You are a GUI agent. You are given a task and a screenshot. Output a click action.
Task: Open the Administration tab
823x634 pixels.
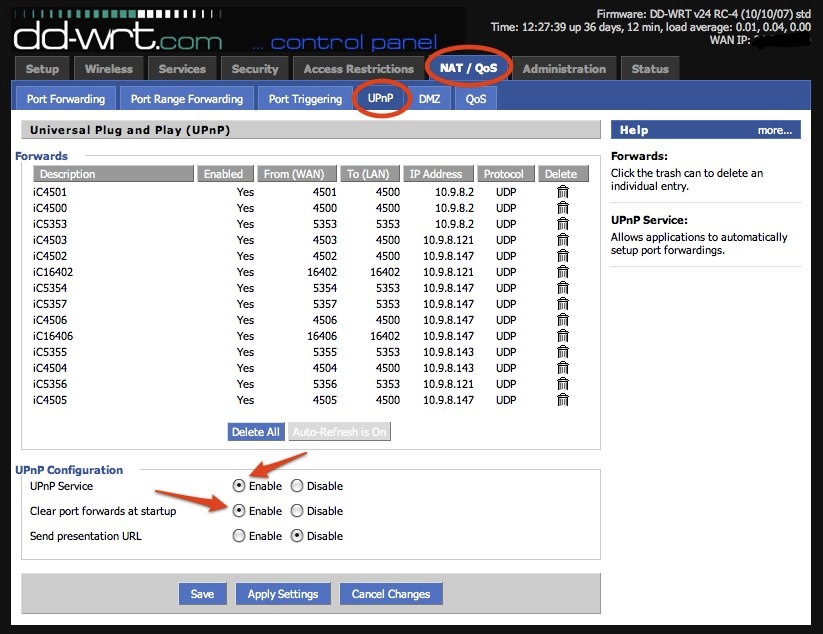pyautogui.click(x=564, y=69)
